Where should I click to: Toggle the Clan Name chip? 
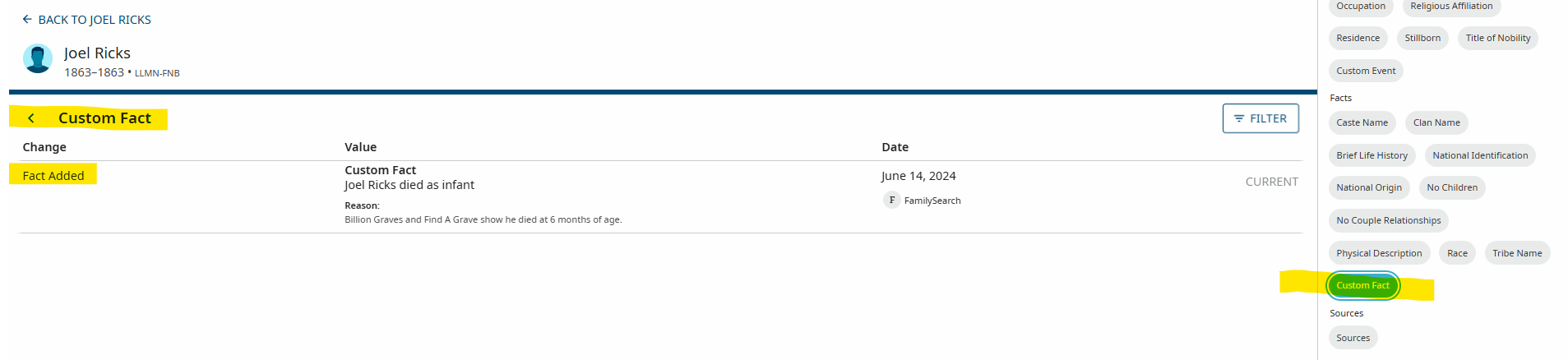point(1436,122)
